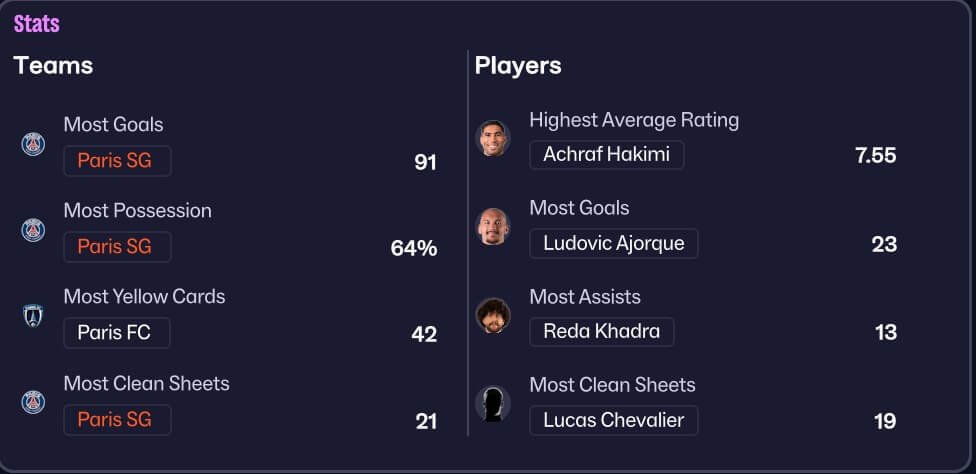
Task: Click Lucas Chevalier's silhouette avatar
Action: click(x=493, y=404)
